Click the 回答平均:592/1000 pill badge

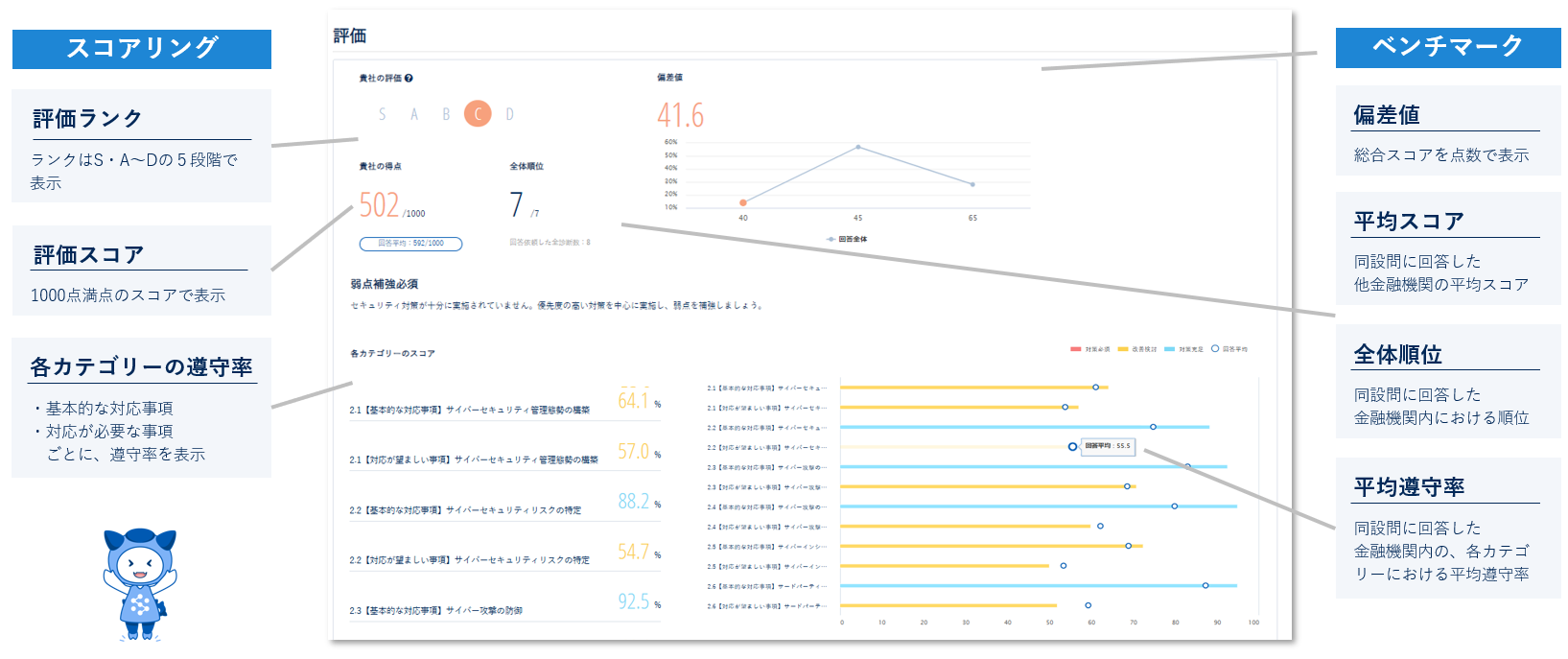pos(410,244)
